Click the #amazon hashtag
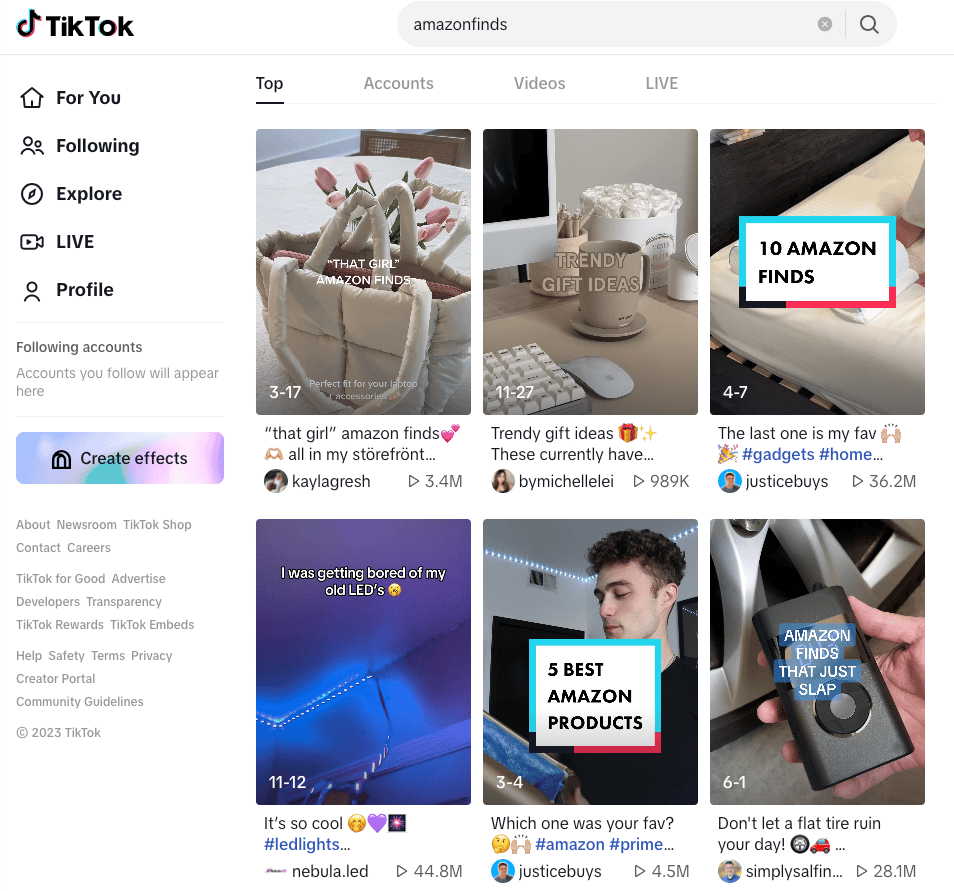The height and width of the screenshot is (891, 954). coord(570,845)
